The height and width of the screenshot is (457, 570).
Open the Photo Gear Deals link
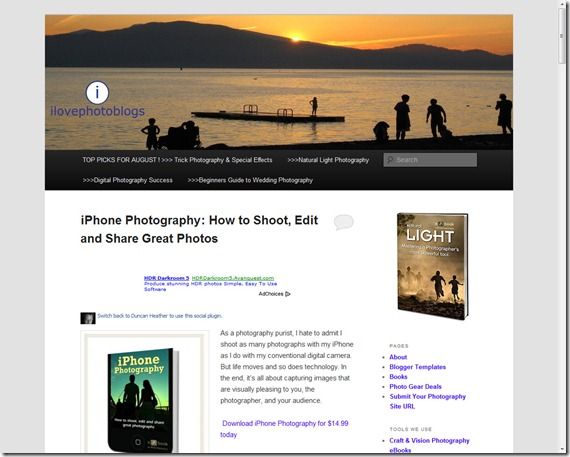[415, 386]
